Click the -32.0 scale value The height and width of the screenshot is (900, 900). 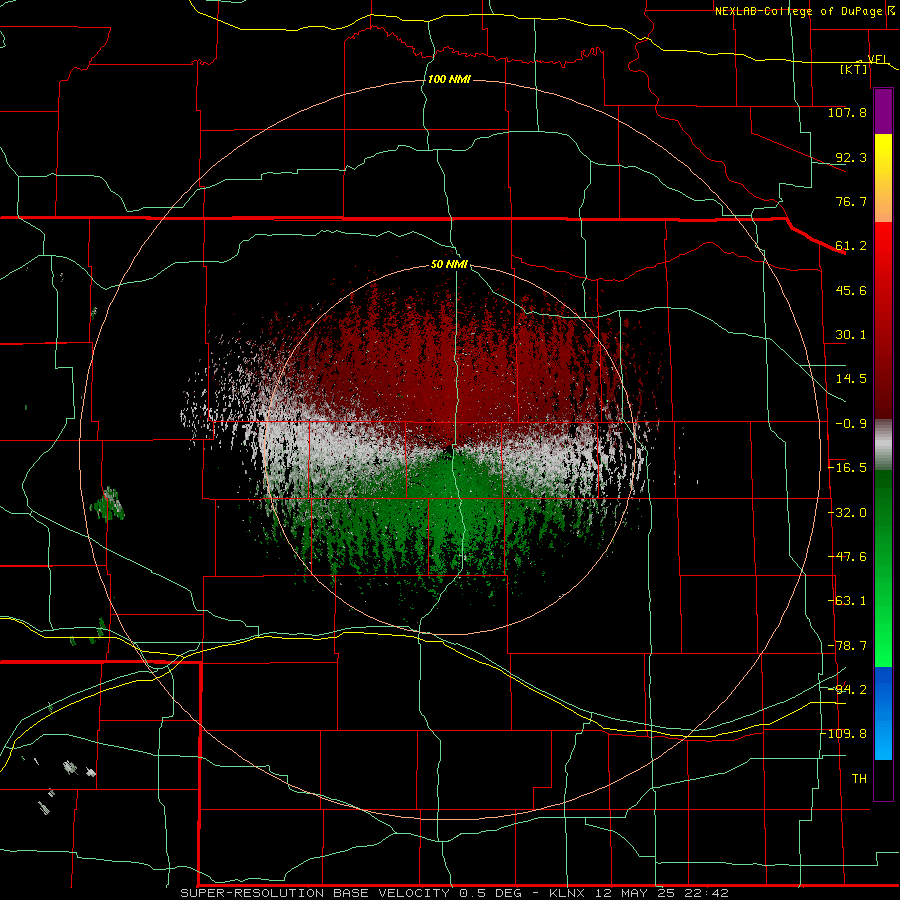coord(847,513)
